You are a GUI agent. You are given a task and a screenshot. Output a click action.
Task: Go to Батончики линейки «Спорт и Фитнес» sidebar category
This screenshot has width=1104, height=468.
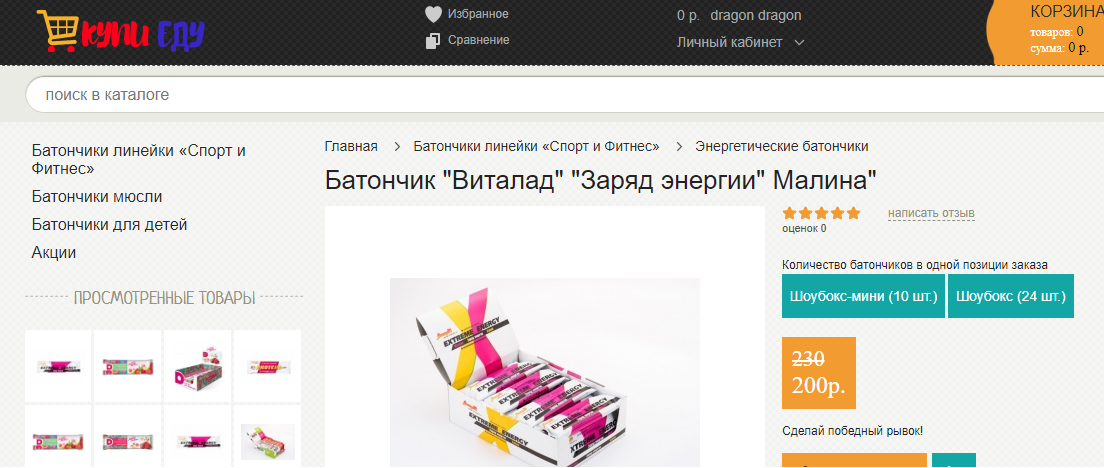coord(138,159)
